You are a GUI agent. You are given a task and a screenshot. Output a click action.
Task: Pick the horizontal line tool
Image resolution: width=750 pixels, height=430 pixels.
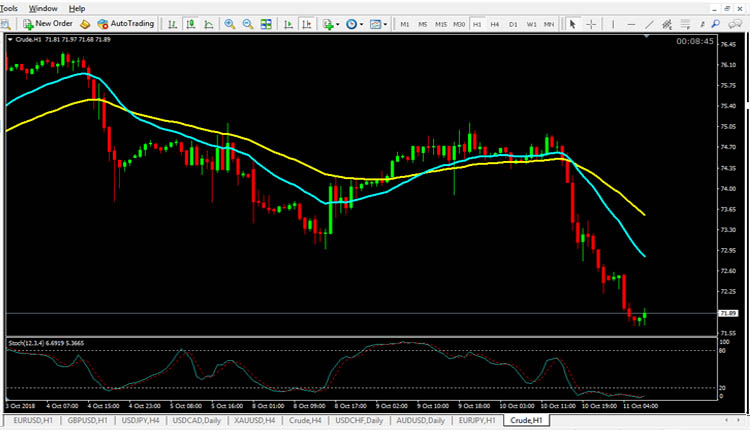tap(631, 24)
